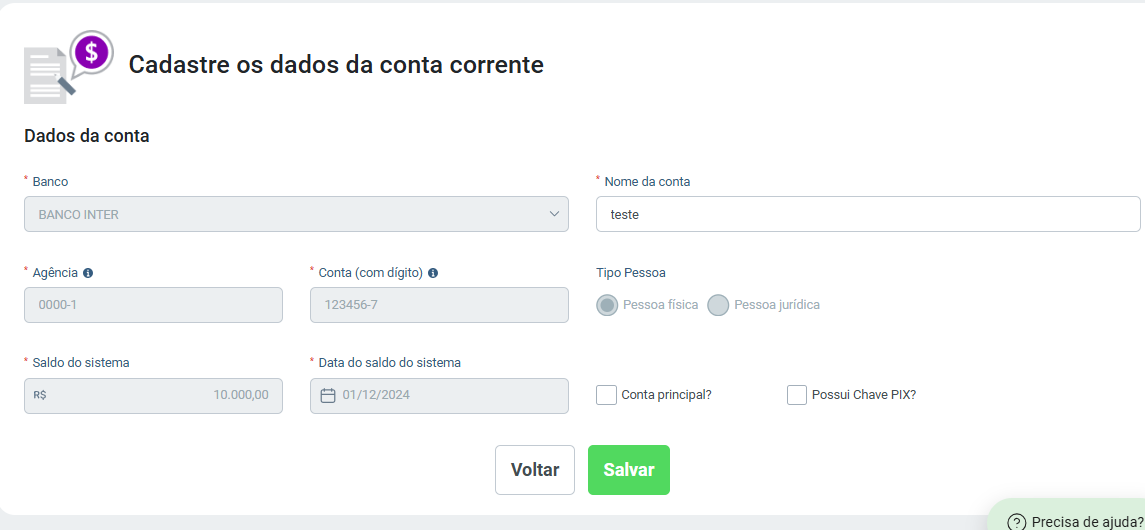
Task: Focus the Nome da conta field
Action: click(868, 214)
